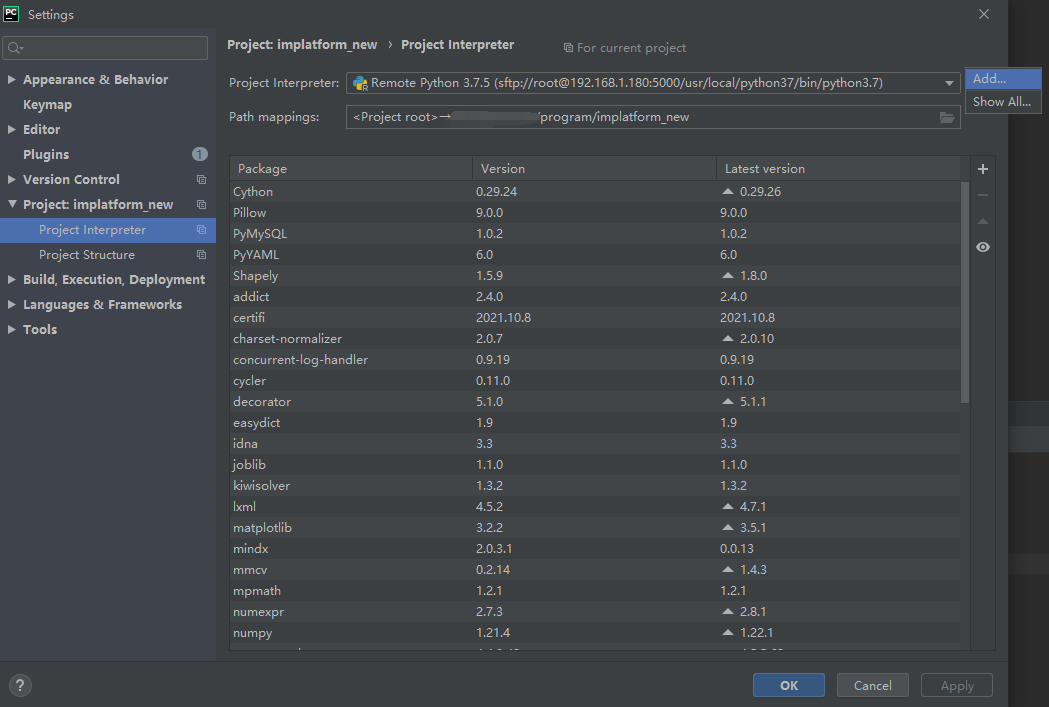Click the PyCharm logo in the title bar

point(11,13)
